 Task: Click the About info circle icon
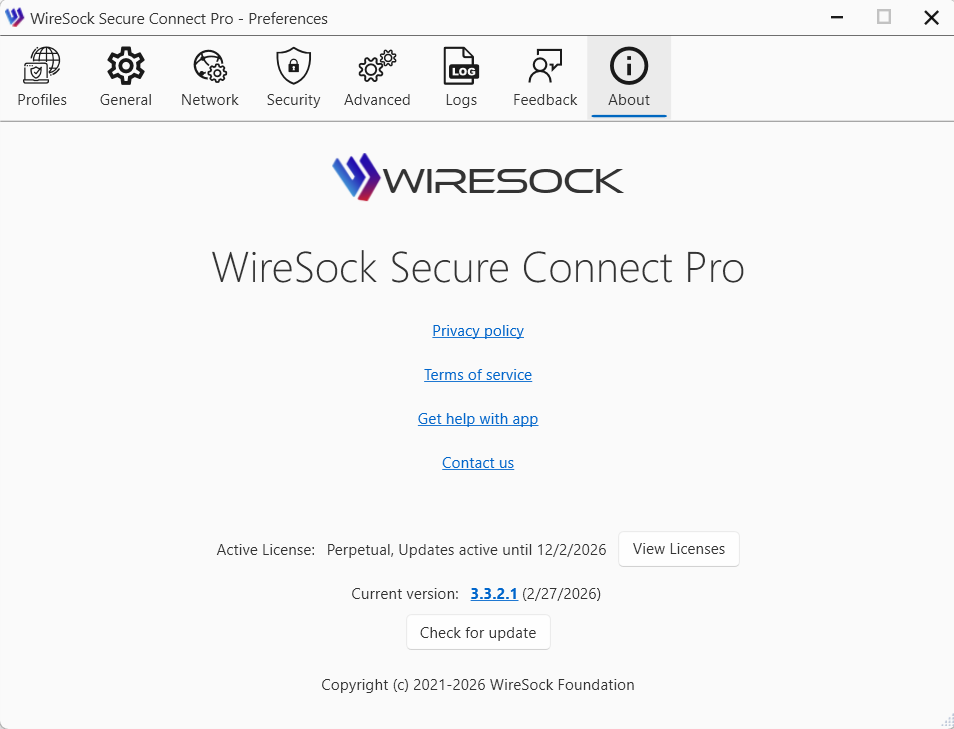pyautogui.click(x=629, y=67)
